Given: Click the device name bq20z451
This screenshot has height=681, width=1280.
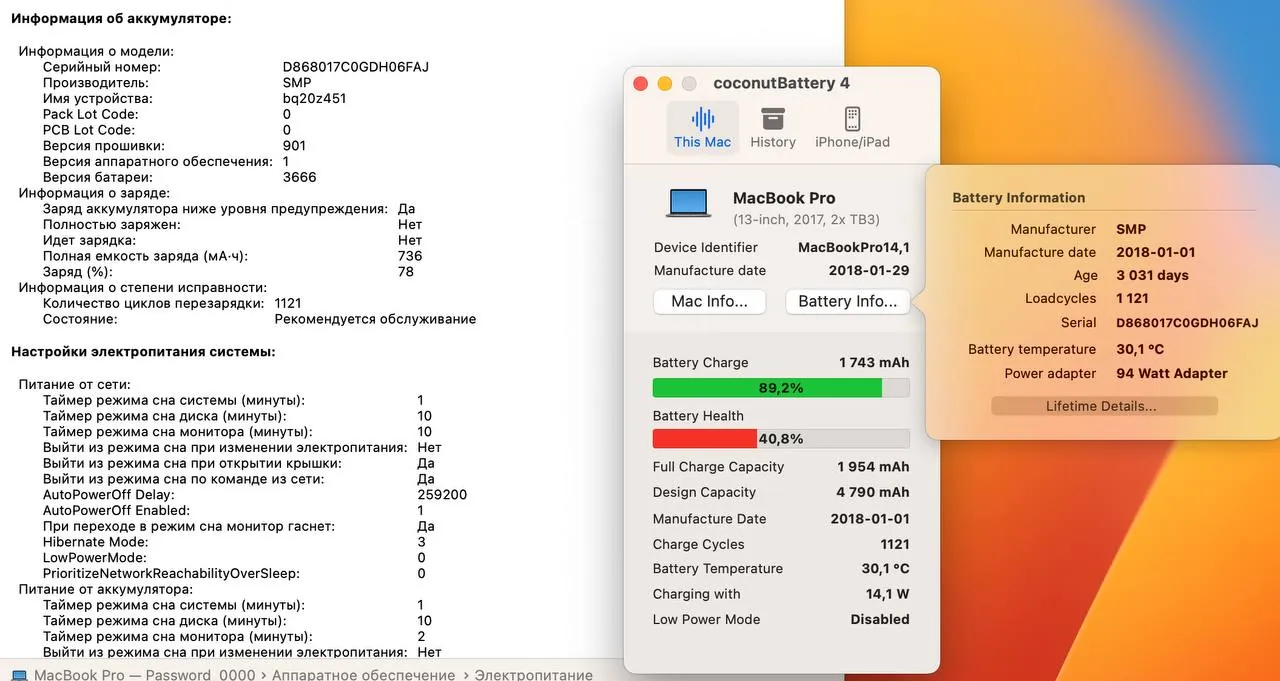Looking at the screenshot, I should point(315,99).
